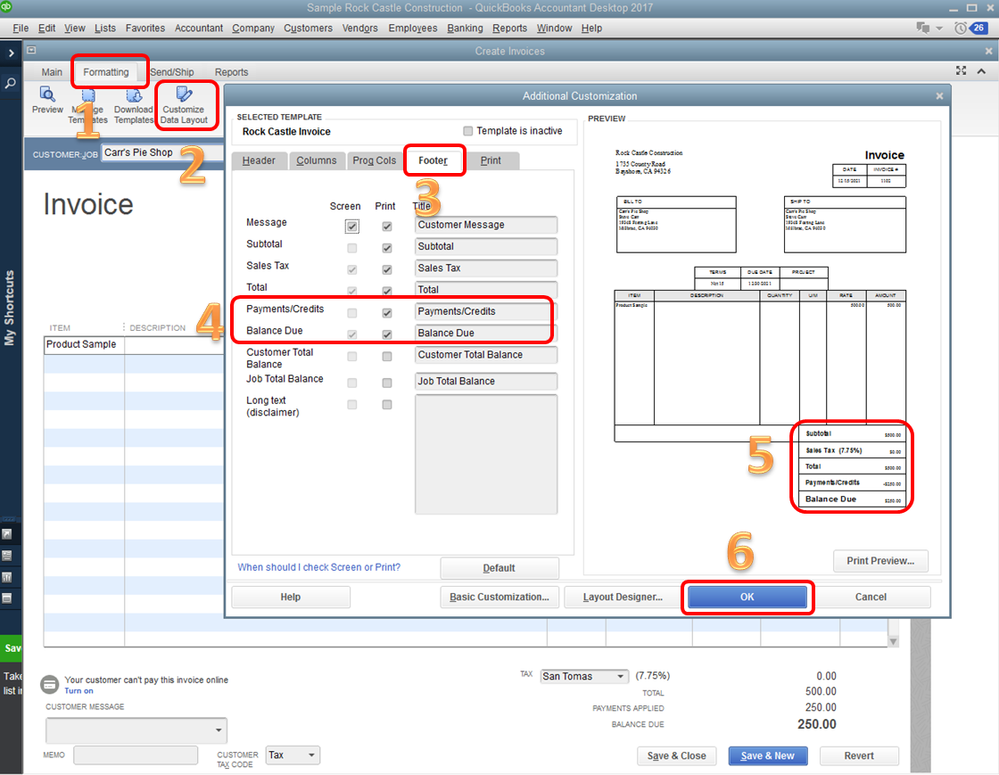Click OK in Additional Customization
Viewport: 999px width, 775px height.
click(x=747, y=597)
